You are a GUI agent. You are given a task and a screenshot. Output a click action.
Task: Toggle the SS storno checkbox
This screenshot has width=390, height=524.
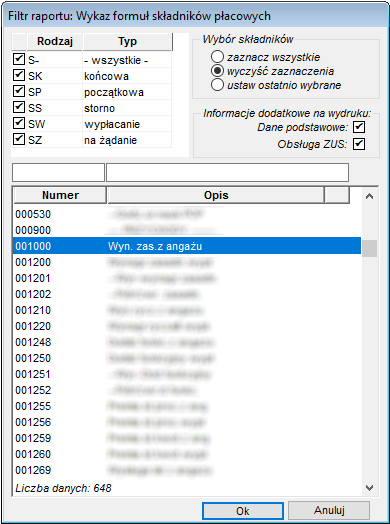point(19,107)
